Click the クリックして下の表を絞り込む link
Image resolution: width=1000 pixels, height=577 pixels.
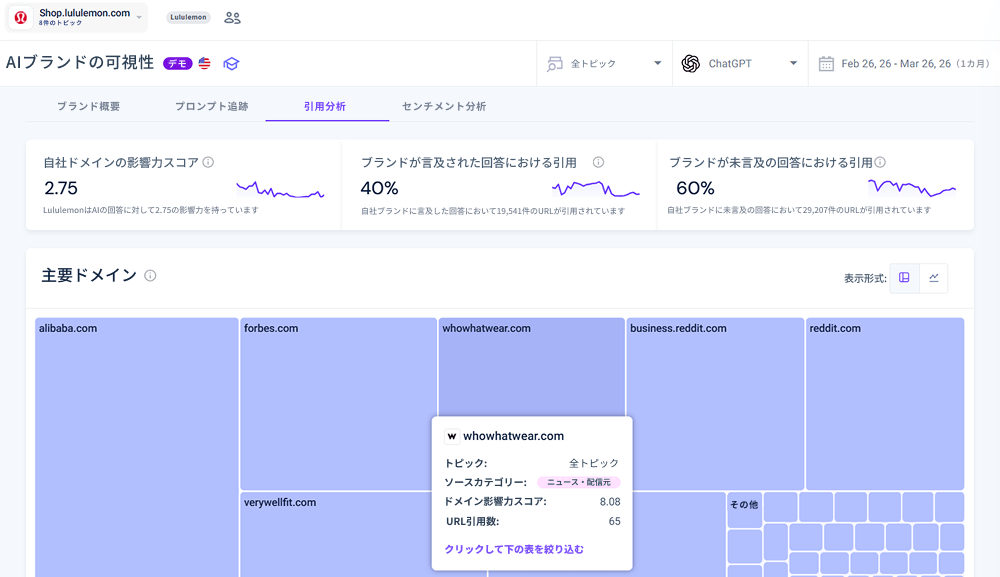514,550
